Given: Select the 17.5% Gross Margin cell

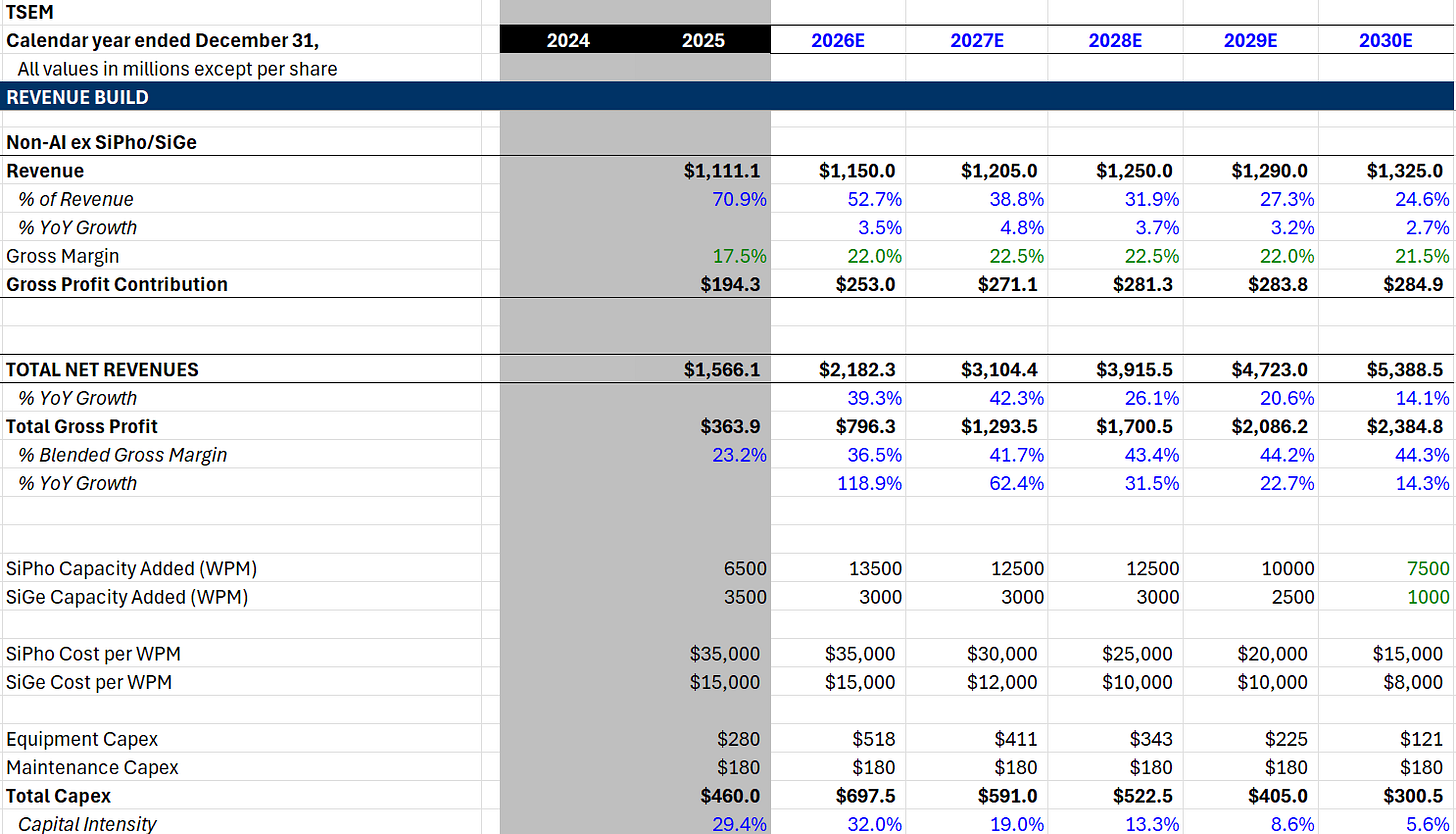Looking at the screenshot, I should click(741, 256).
